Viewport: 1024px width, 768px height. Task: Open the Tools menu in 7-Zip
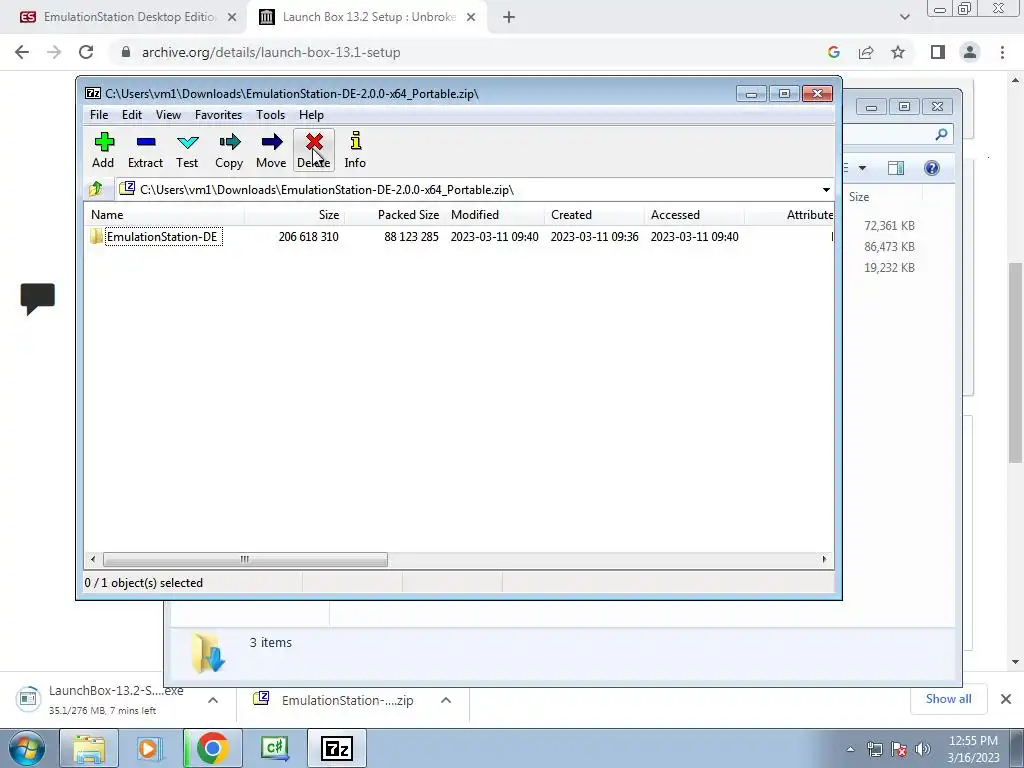[x=270, y=115]
